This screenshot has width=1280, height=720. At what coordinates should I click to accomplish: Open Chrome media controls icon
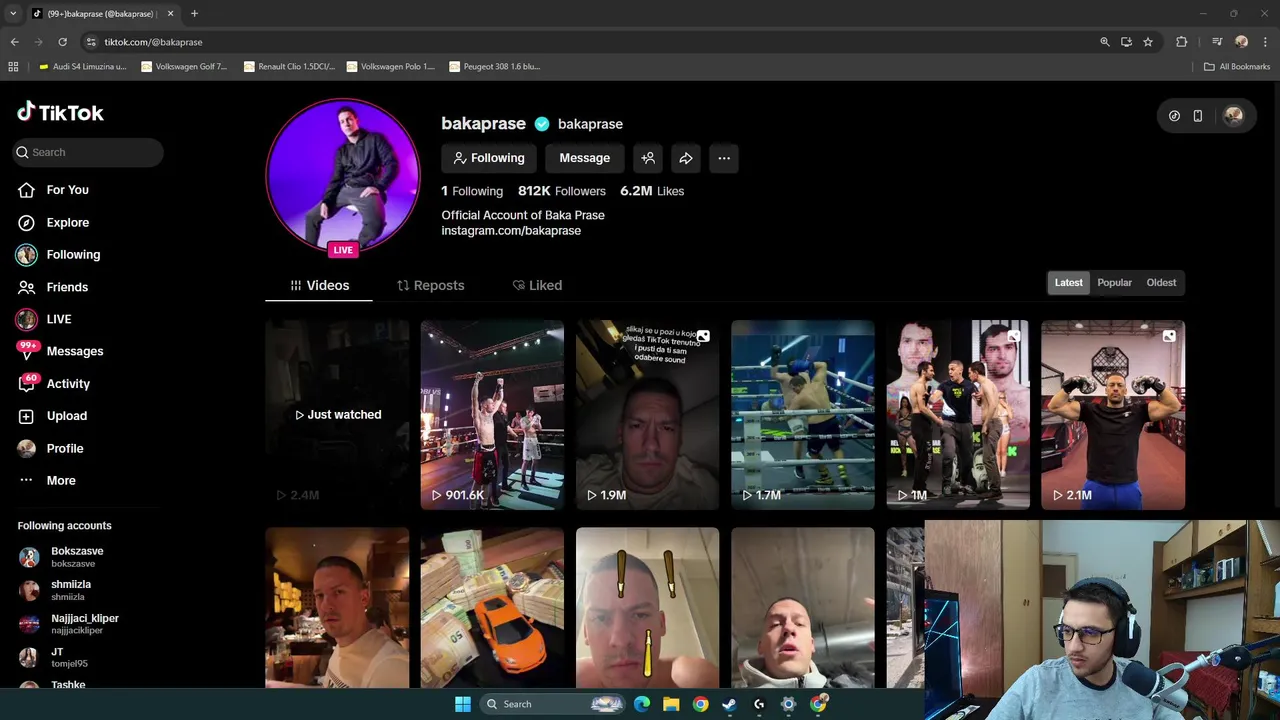1217,42
